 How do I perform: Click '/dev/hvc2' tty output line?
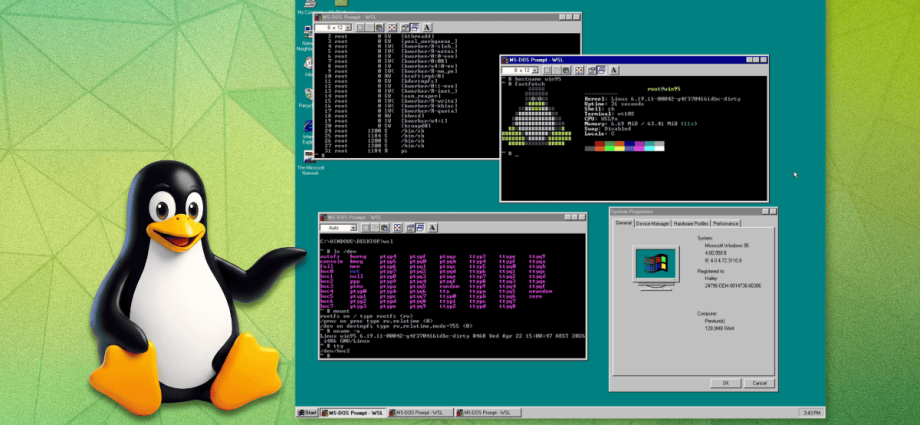point(337,351)
